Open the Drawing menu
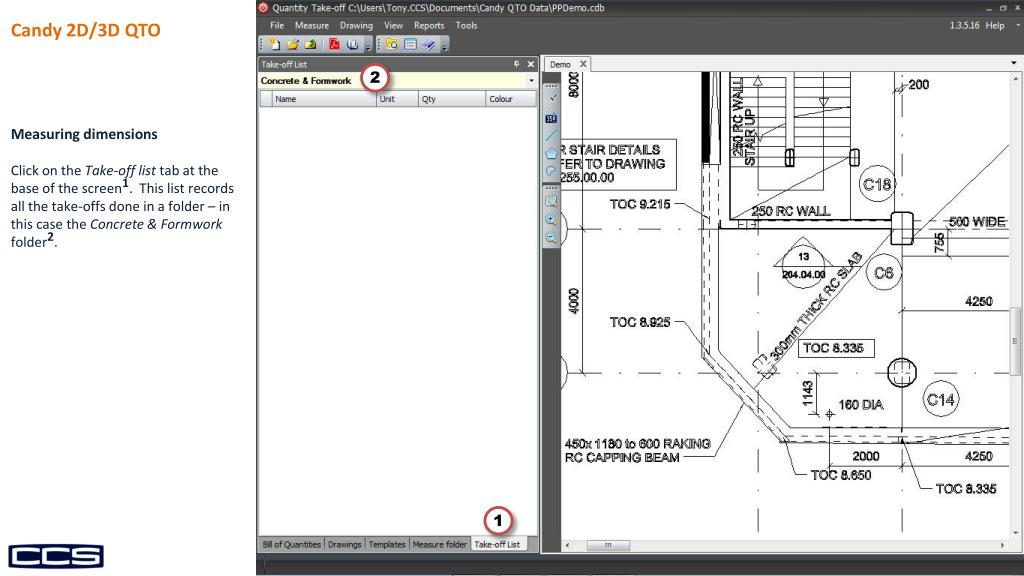The width and height of the screenshot is (1024, 576). click(356, 25)
